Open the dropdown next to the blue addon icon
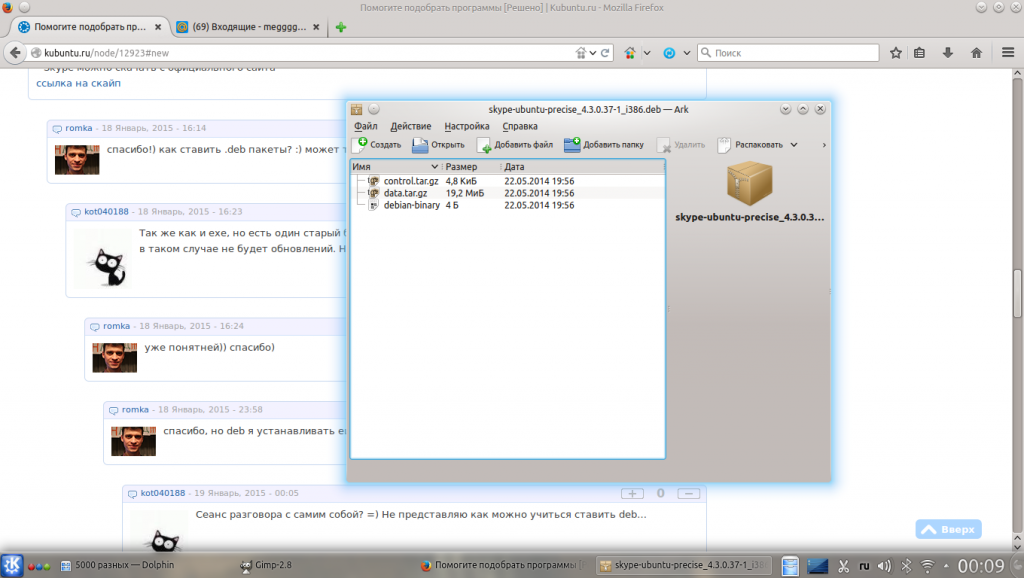The image size is (1024, 578). click(686, 53)
